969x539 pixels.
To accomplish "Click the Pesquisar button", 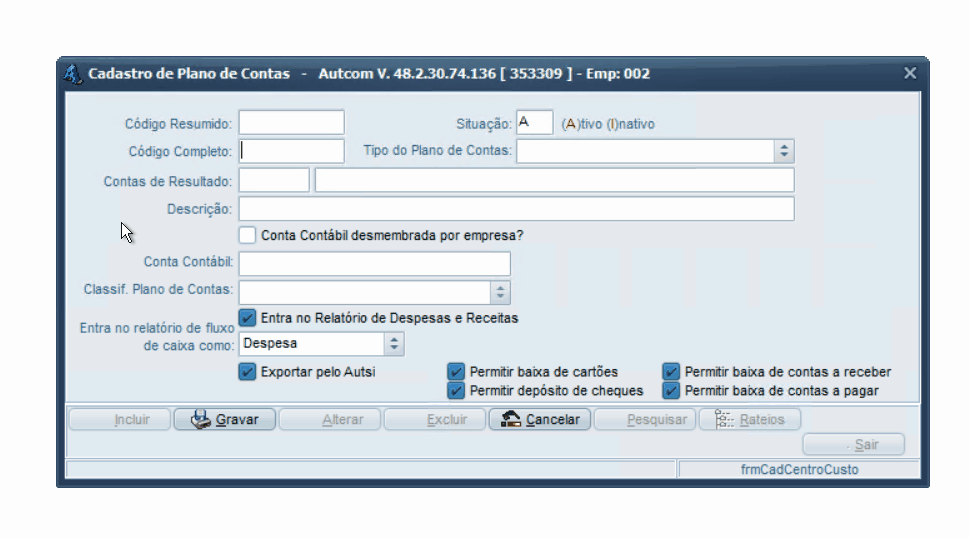I will point(645,420).
